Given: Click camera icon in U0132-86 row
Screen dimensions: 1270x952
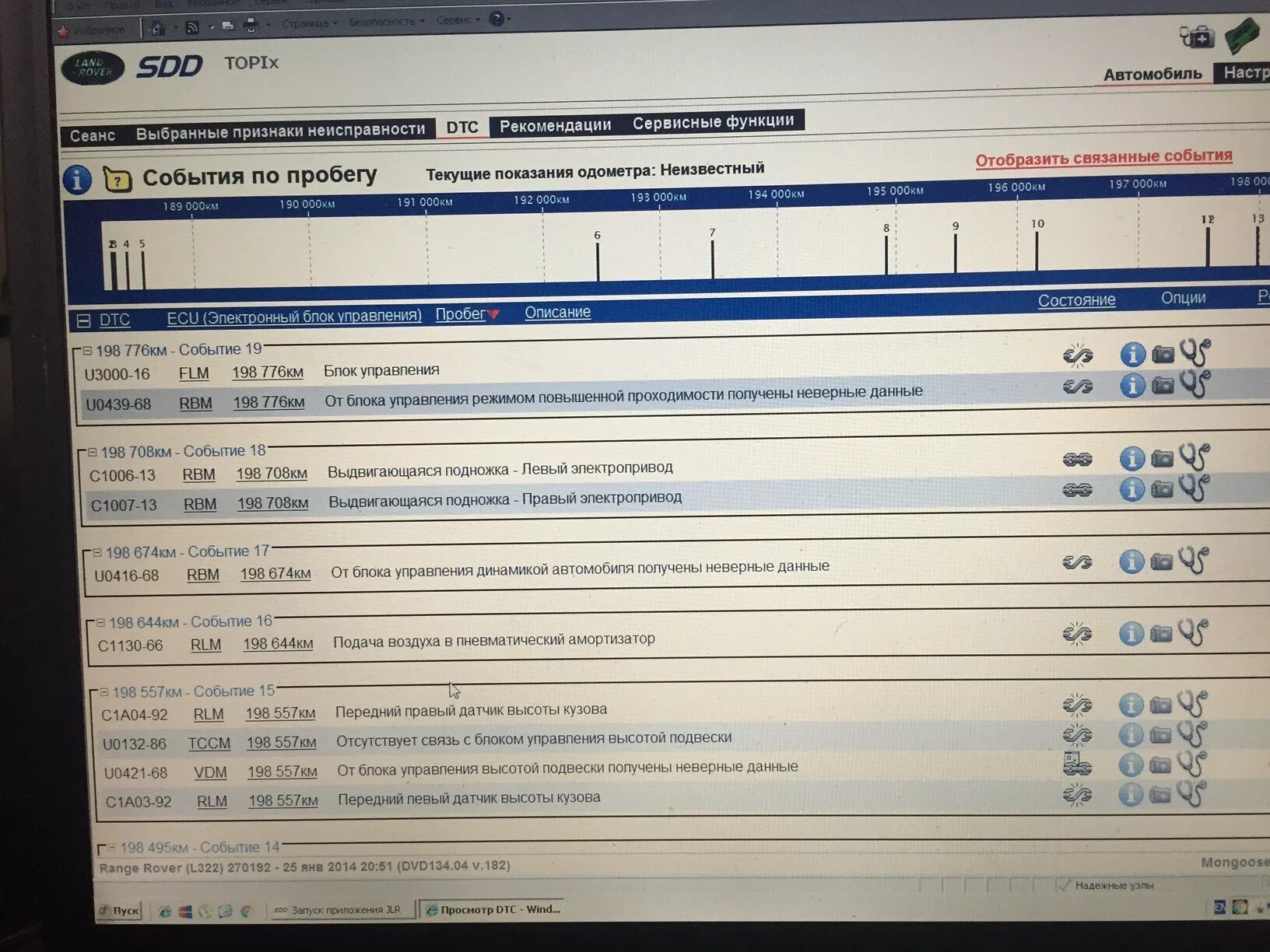Looking at the screenshot, I should tap(1160, 734).
